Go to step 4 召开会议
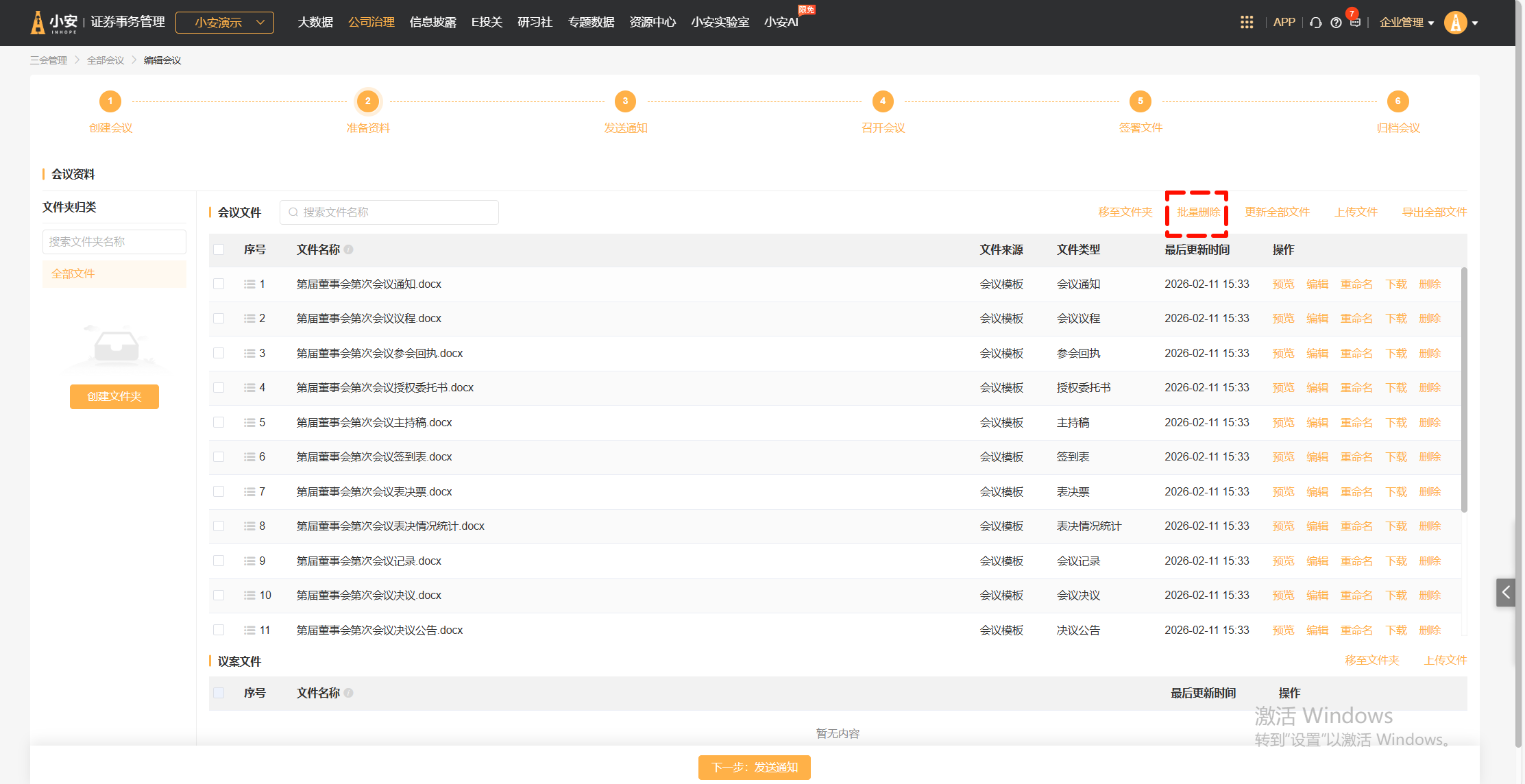Viewport: 1525px width, 784px height. (x=882, y=101)
